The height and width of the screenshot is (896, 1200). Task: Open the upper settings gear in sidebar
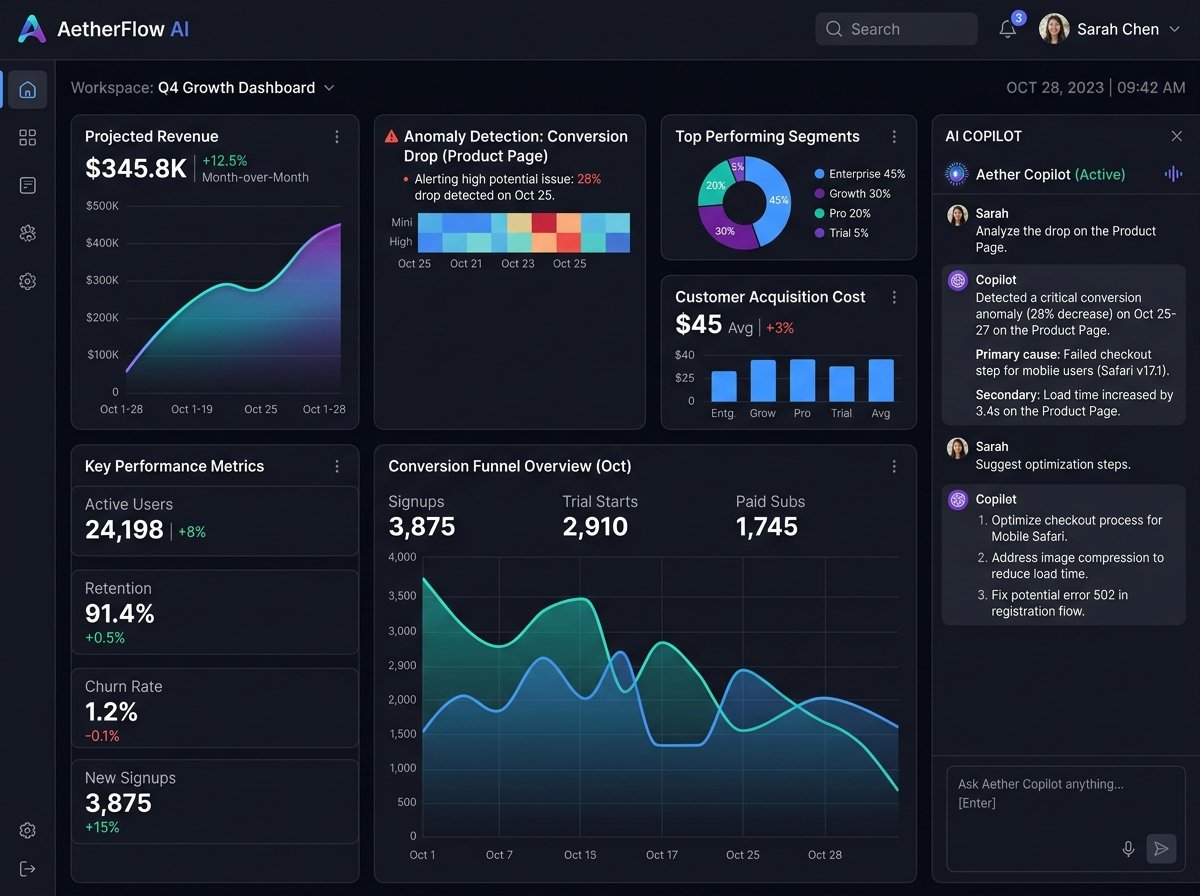[28, 282]
